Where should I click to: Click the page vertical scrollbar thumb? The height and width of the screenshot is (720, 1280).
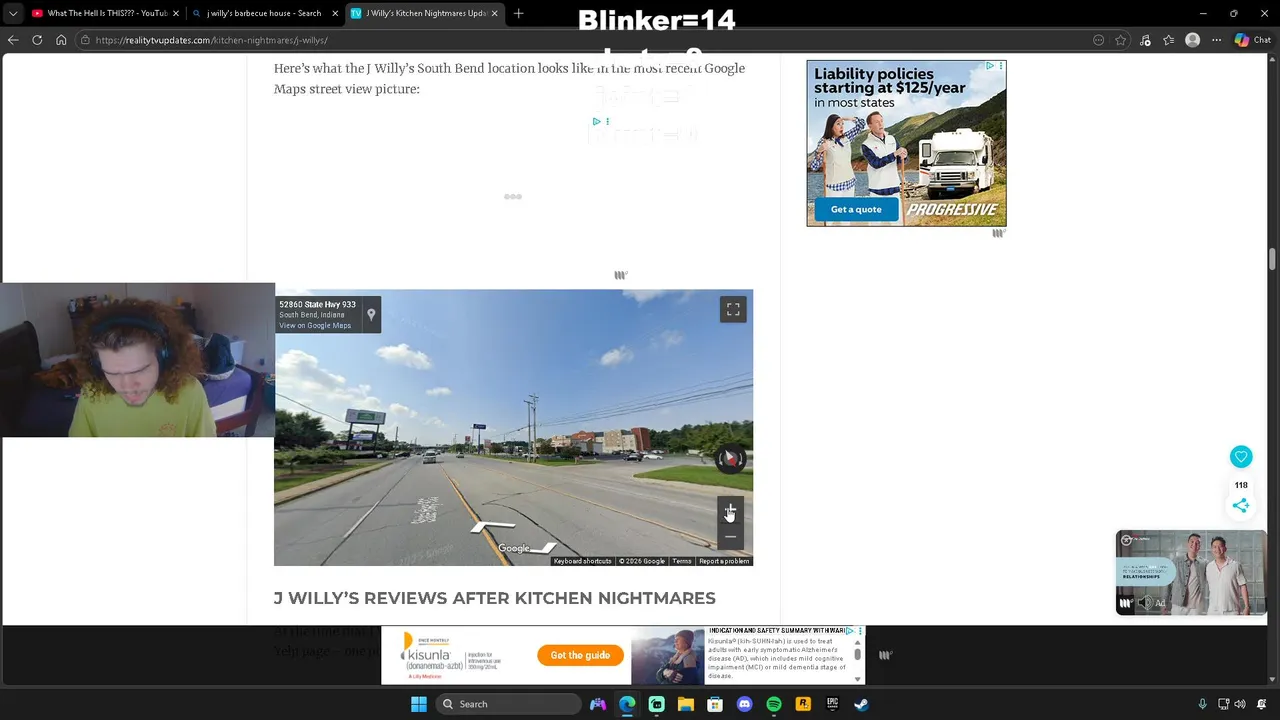click(x=1272, y=258)
